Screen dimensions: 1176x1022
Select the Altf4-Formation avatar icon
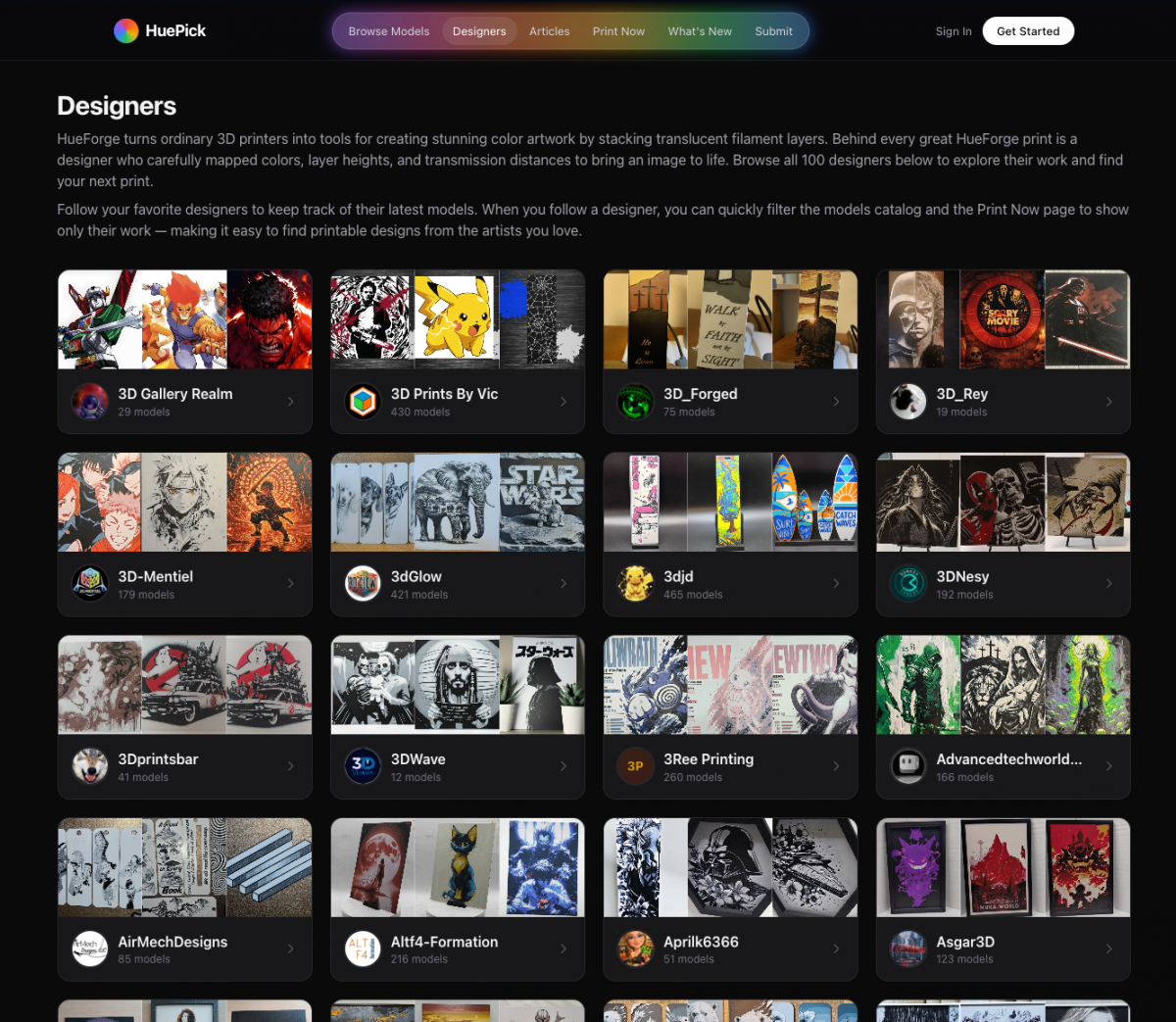pos(363,949)
